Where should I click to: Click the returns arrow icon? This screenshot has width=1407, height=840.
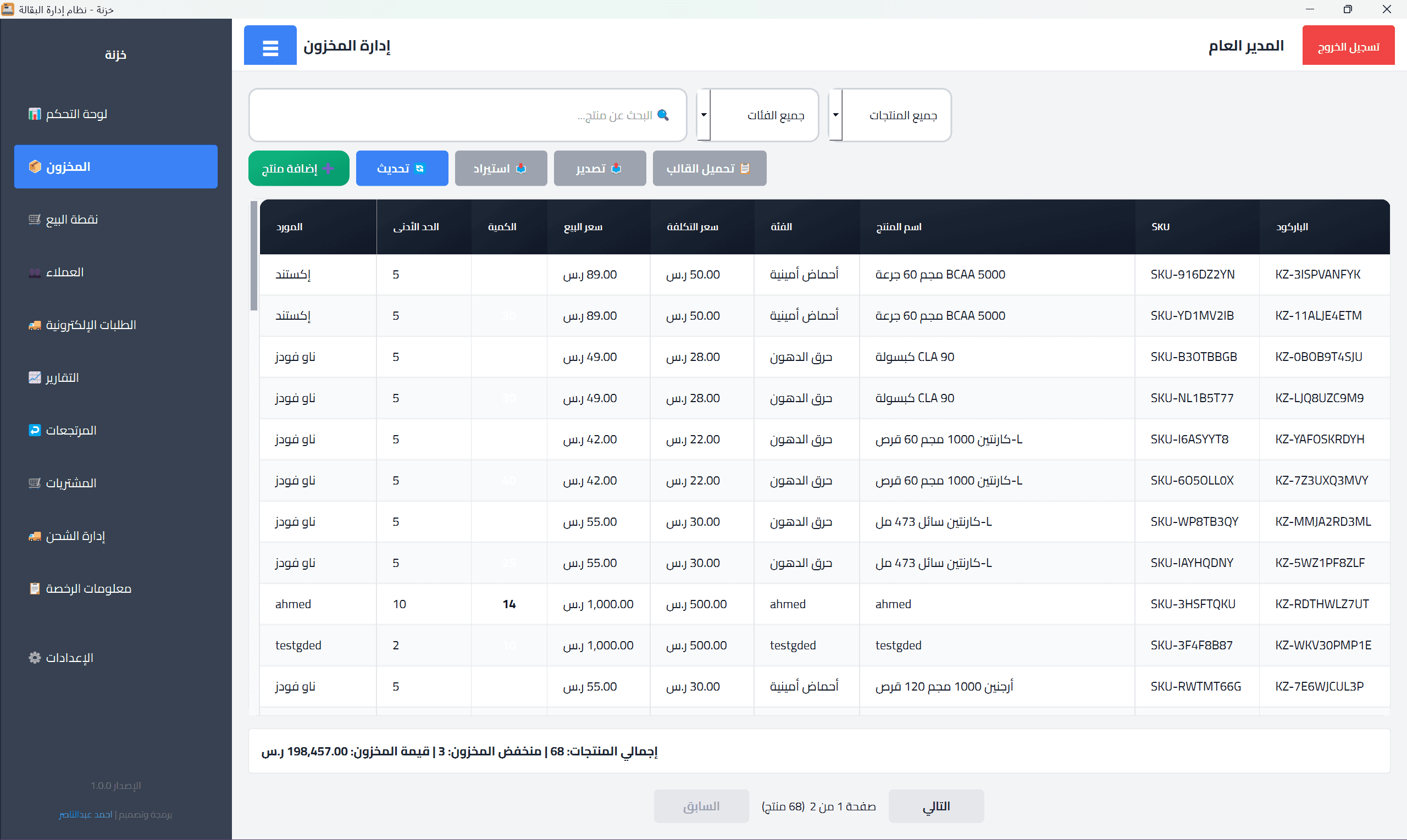click(35, 430)
